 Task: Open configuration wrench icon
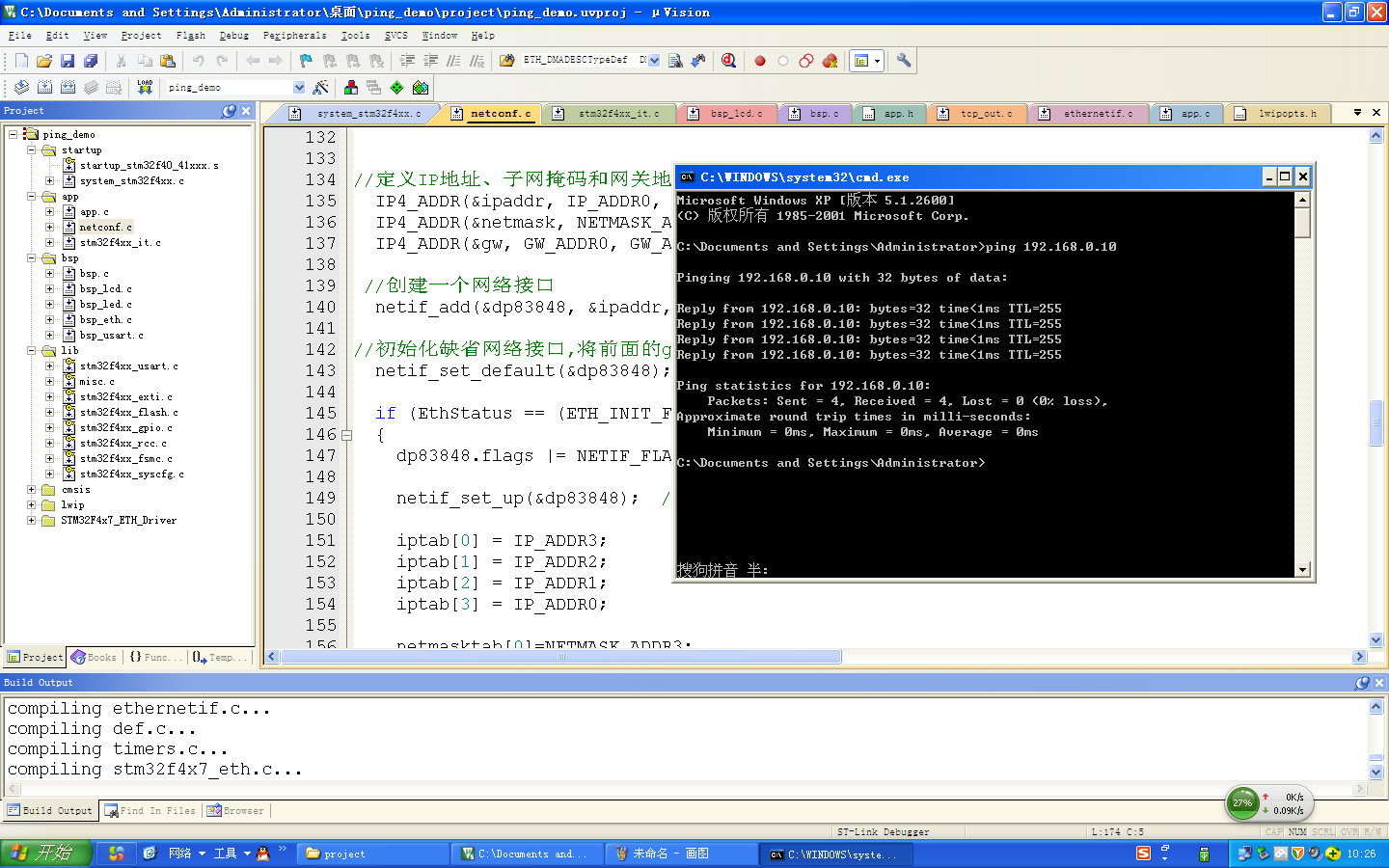[x=904, y=61]
